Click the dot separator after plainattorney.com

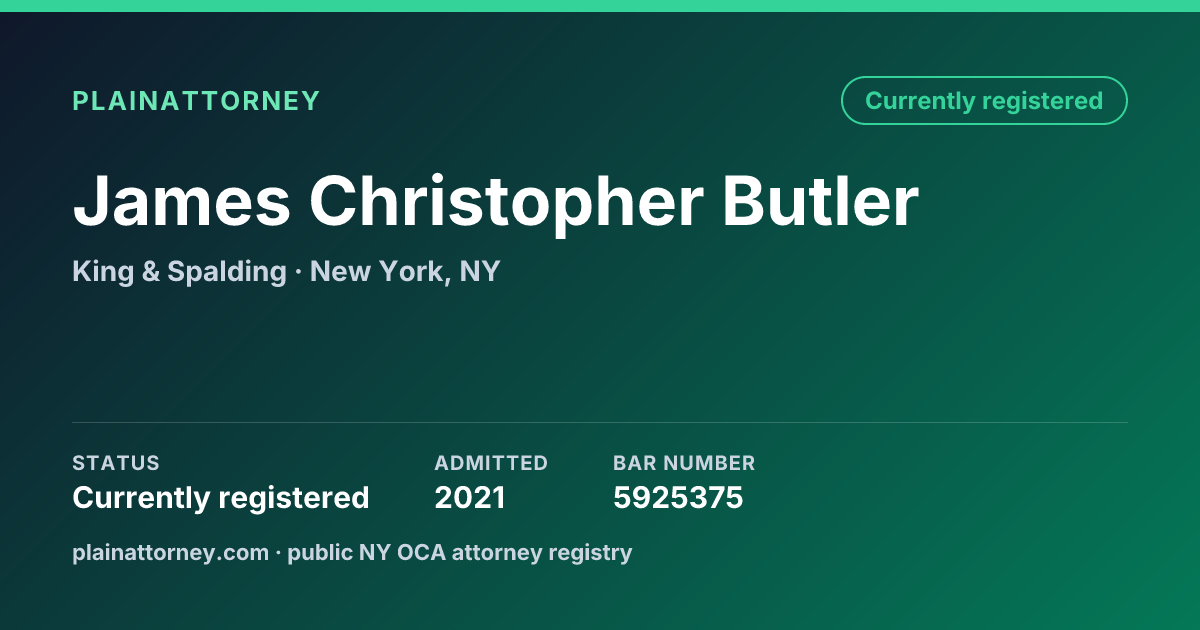(x=279, y=552)
